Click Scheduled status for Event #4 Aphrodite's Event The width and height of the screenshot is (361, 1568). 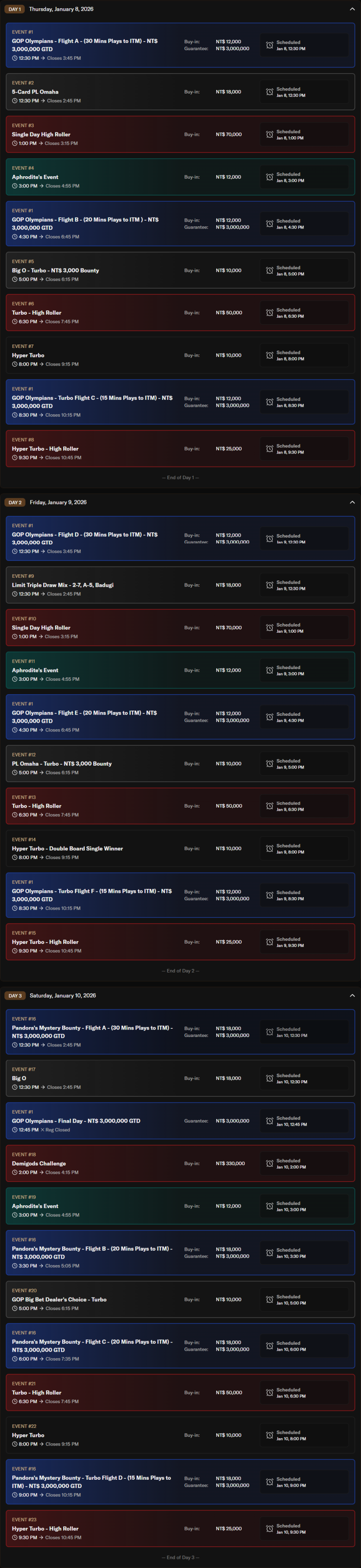pos(290,177)
